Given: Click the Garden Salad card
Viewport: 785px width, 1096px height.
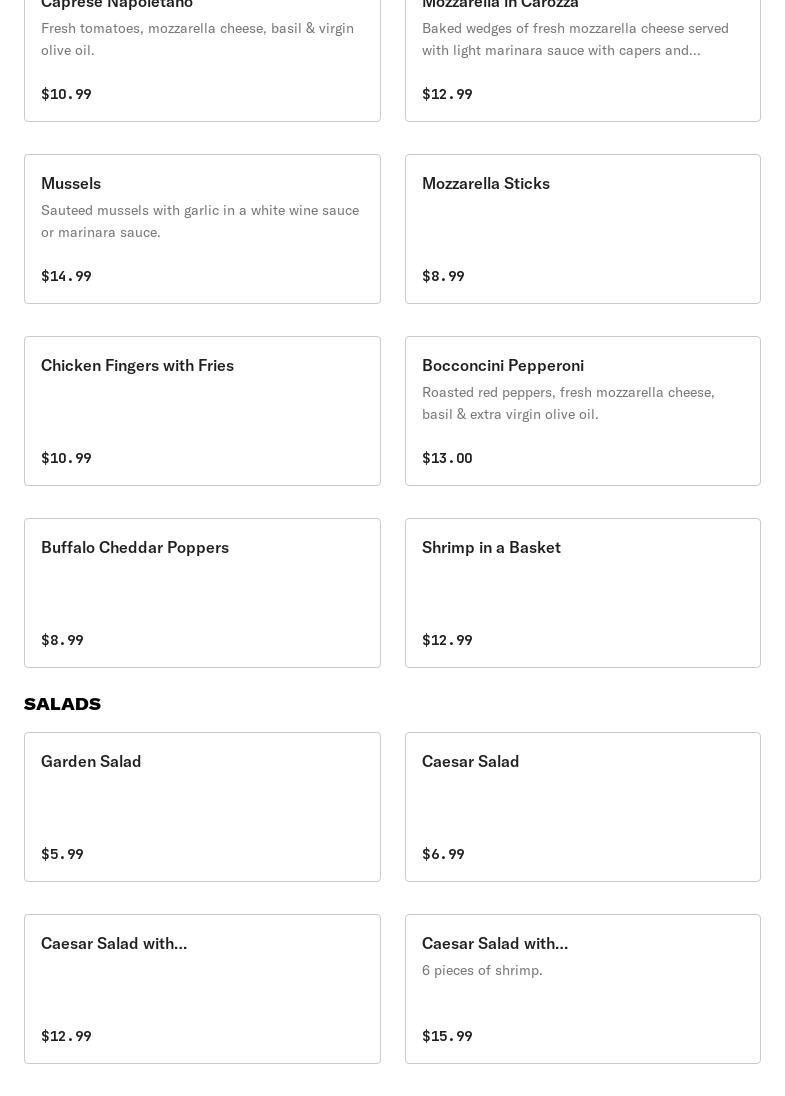Looking at the screenshot, I should [x=202, y=807].
